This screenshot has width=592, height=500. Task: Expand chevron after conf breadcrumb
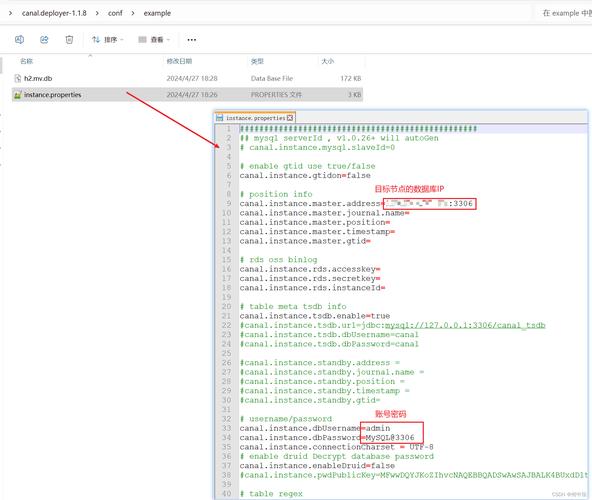pyautogui.click(x=133, y=13)
